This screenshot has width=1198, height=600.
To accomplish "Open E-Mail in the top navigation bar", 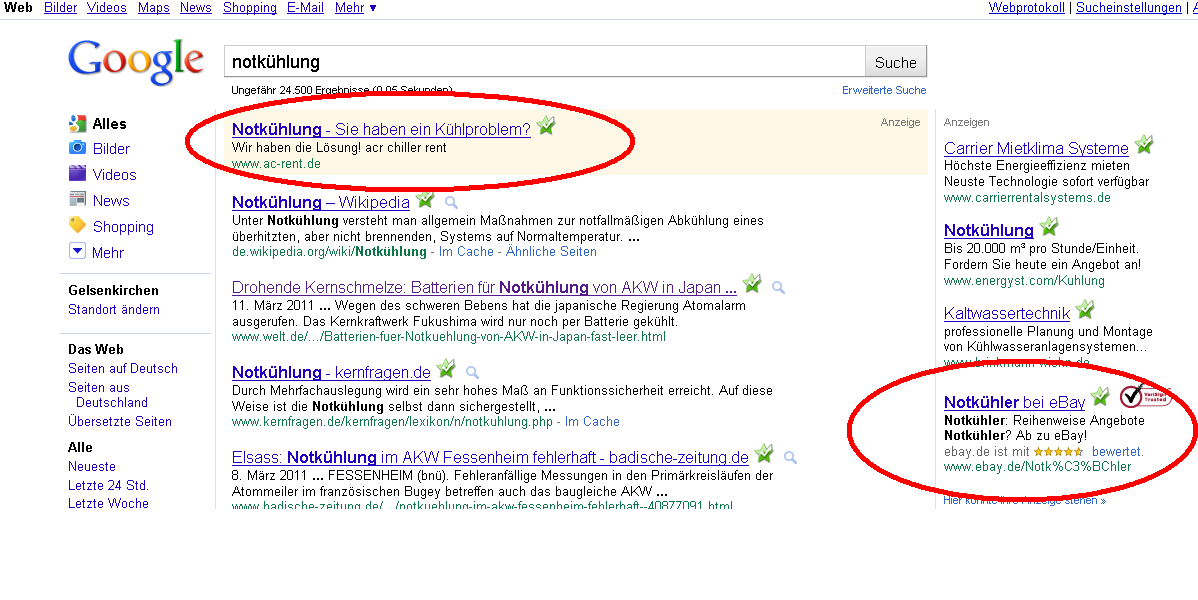I will (306, 8).
